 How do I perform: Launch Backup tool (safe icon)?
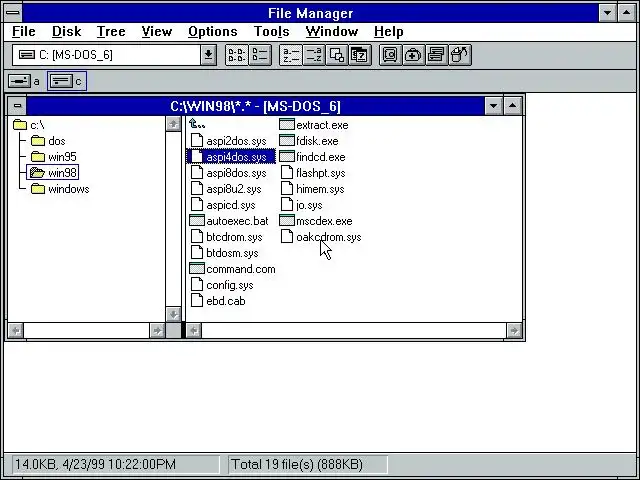pos(390,55)
